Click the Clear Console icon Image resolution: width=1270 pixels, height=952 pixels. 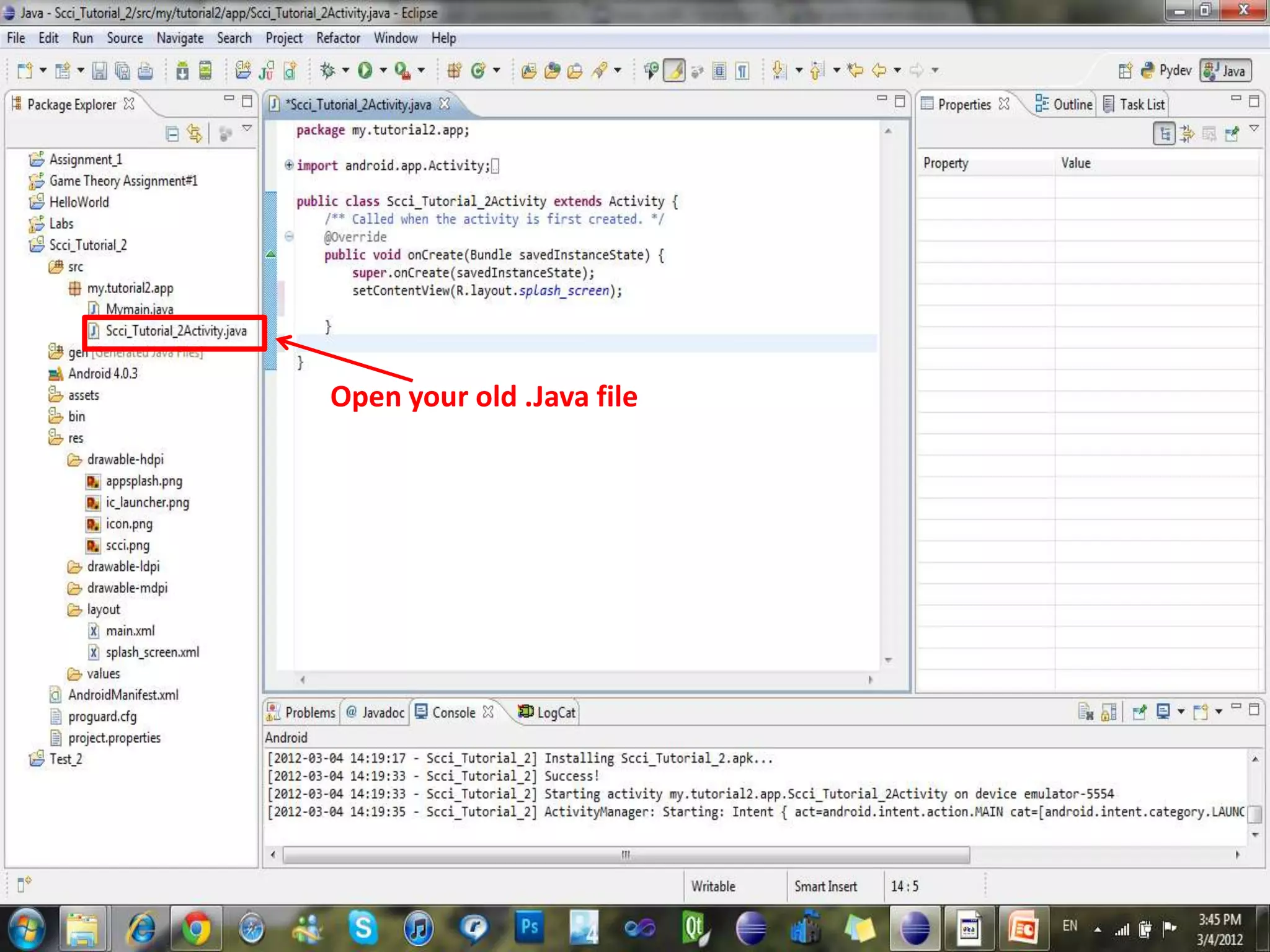tap(1086, 712)
